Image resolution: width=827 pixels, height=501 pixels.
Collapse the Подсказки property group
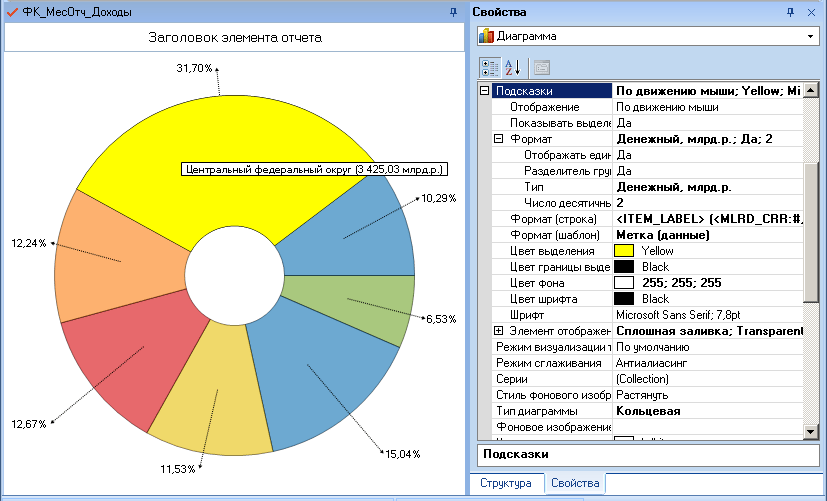pyautogui.click(x=485, y=91)
